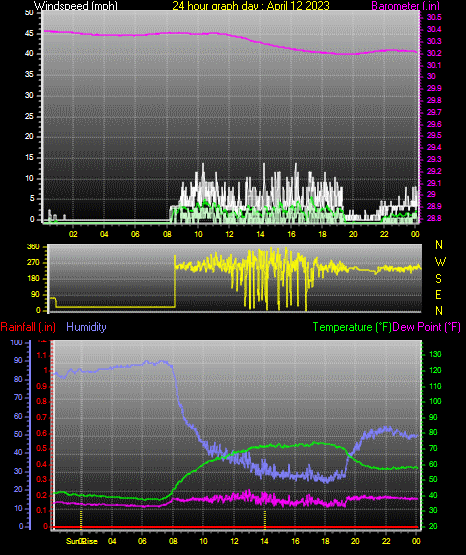Image resolution: width=466 pixels, height=555 pixels.
Task: Click the '24 hour graph day : April 12 2023' title
Action: point(251,6)
